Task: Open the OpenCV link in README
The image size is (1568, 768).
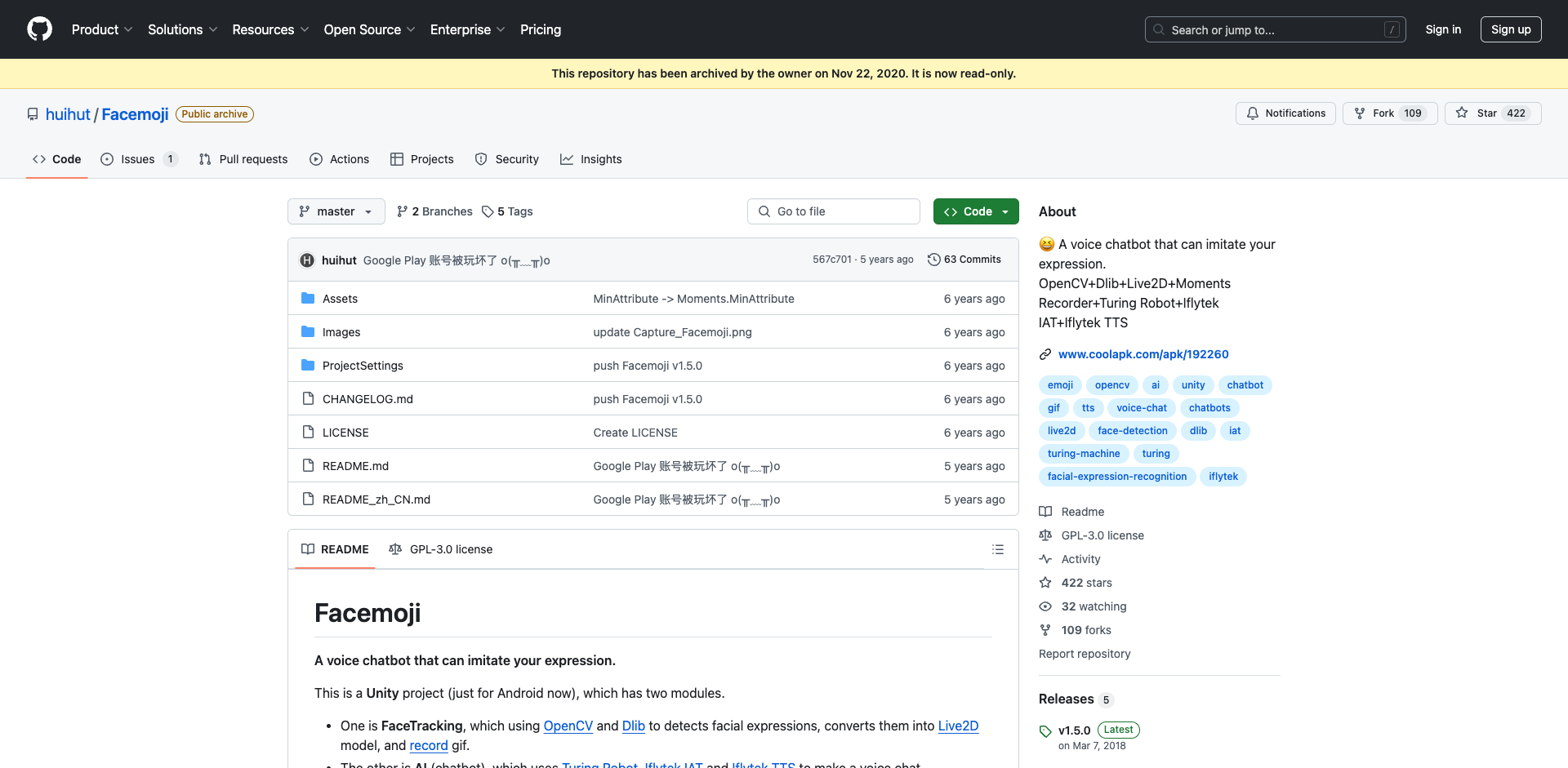Action: [568, 726]
